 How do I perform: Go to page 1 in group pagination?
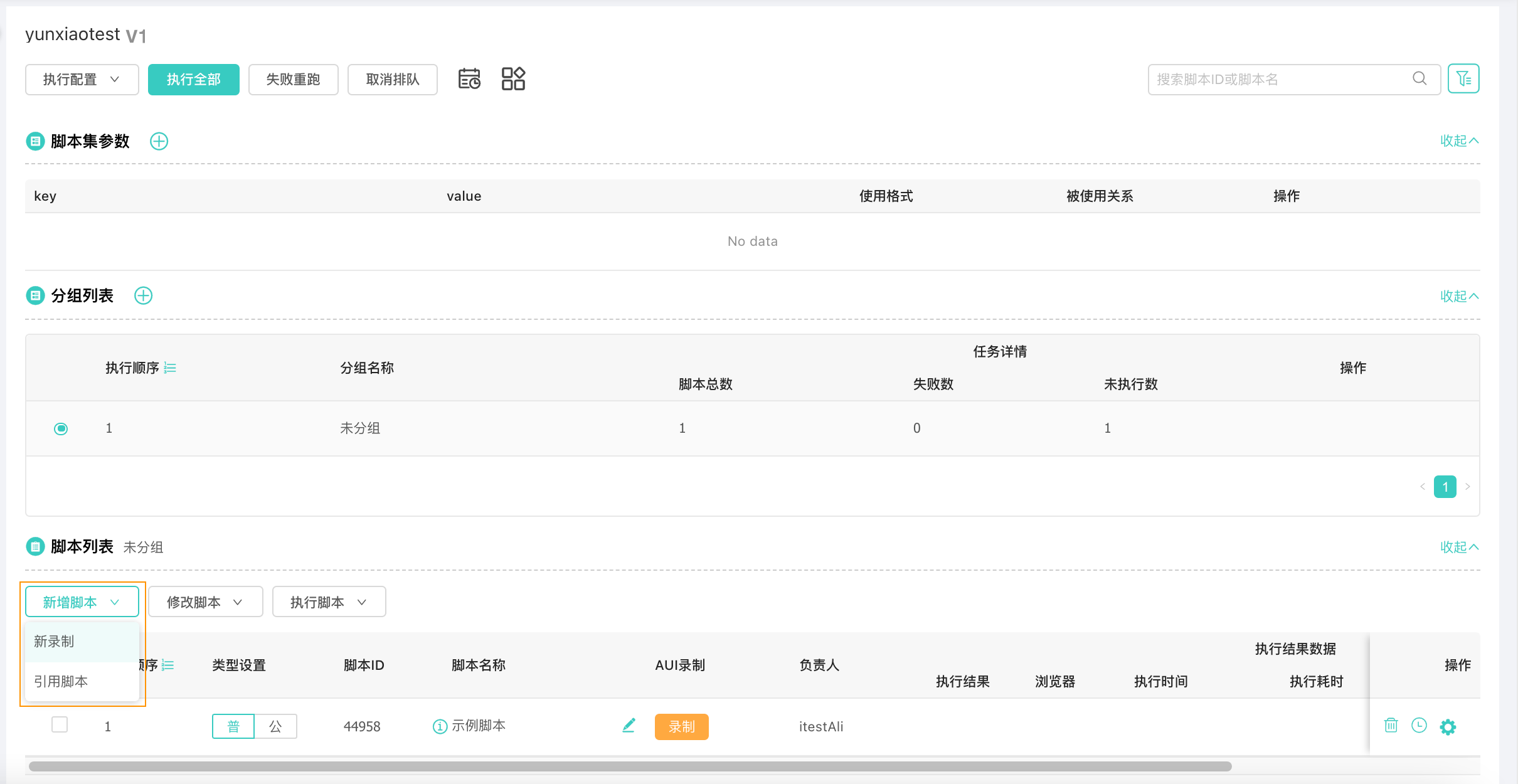1445,487
